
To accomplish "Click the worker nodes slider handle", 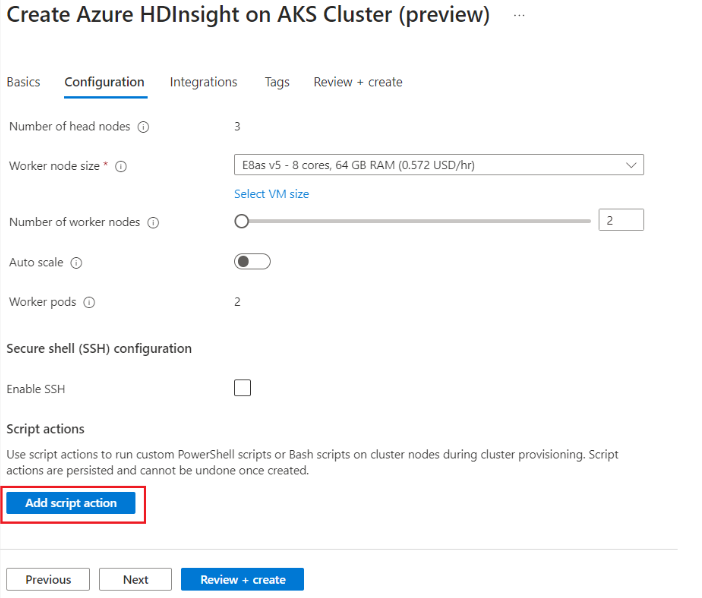I will (x=241, y=222).
